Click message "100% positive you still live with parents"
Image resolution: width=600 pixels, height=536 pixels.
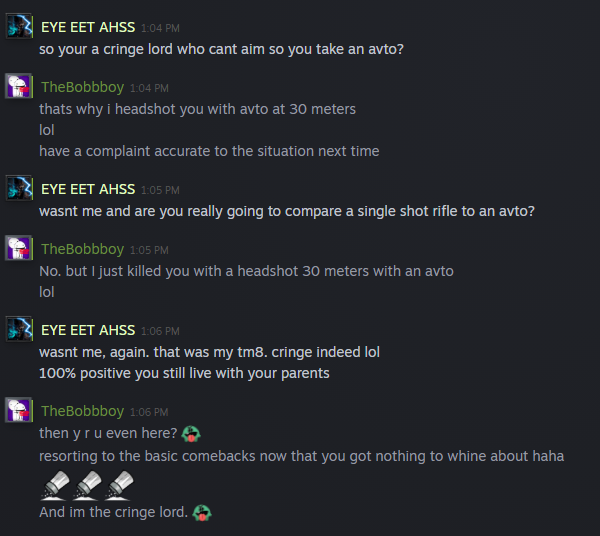[x=184, y=373]
